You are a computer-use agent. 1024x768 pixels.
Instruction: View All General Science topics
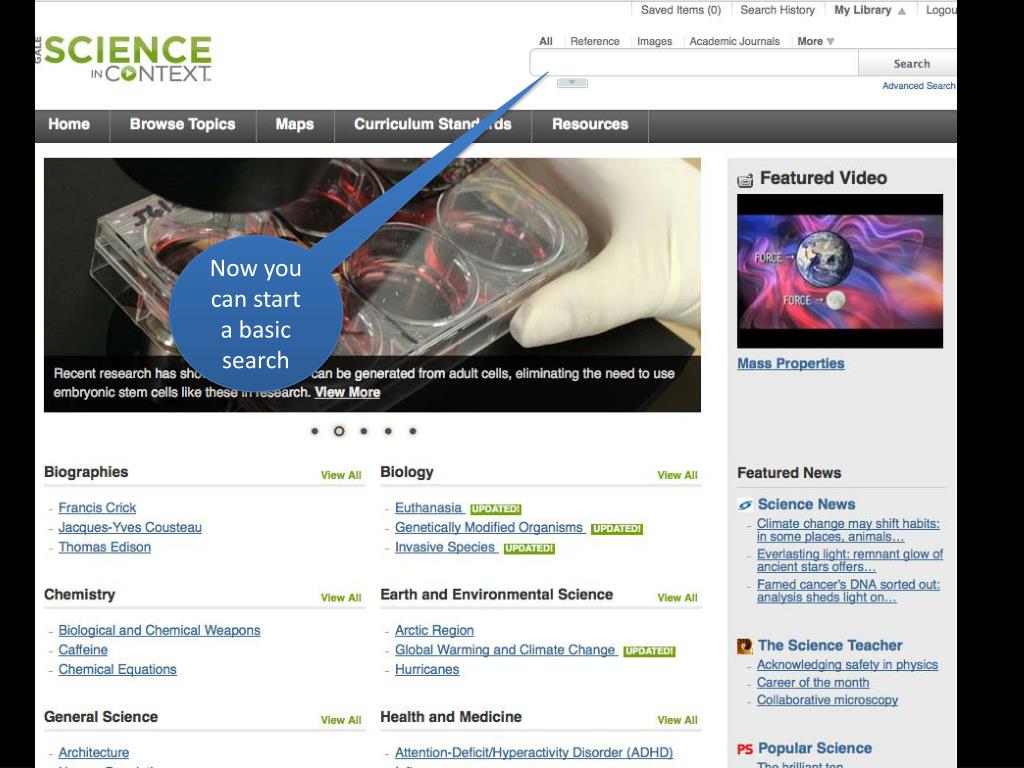341,720
